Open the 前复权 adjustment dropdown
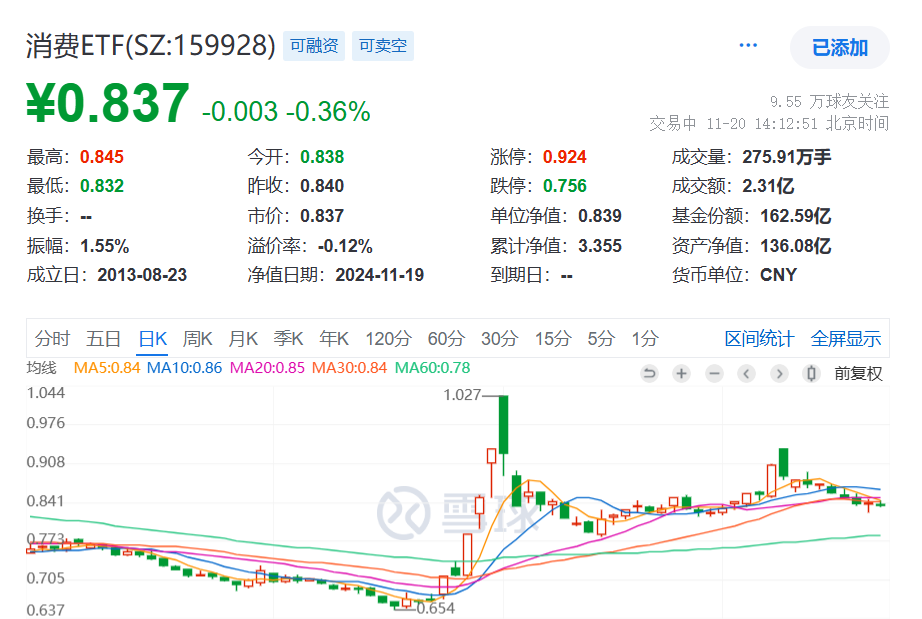922x619 pixels. pos(858,373)
